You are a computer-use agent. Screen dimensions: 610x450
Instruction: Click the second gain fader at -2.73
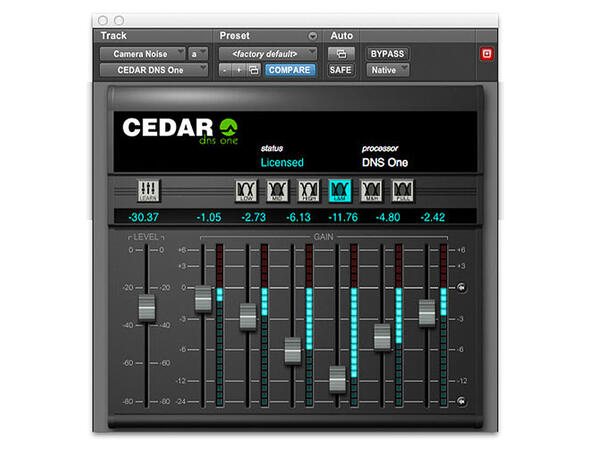[248, 317]
